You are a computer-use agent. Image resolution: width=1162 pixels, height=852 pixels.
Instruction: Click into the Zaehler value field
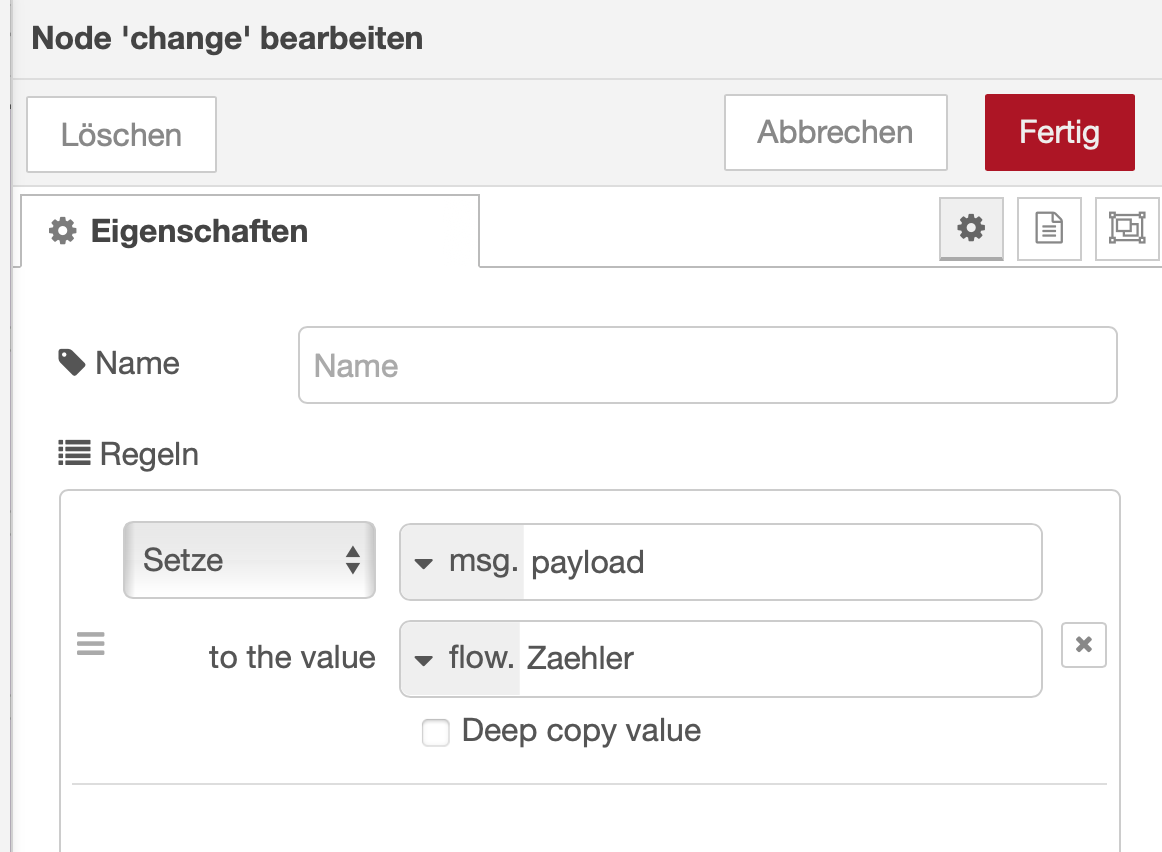pyautogui.click(x=780, y=658)
